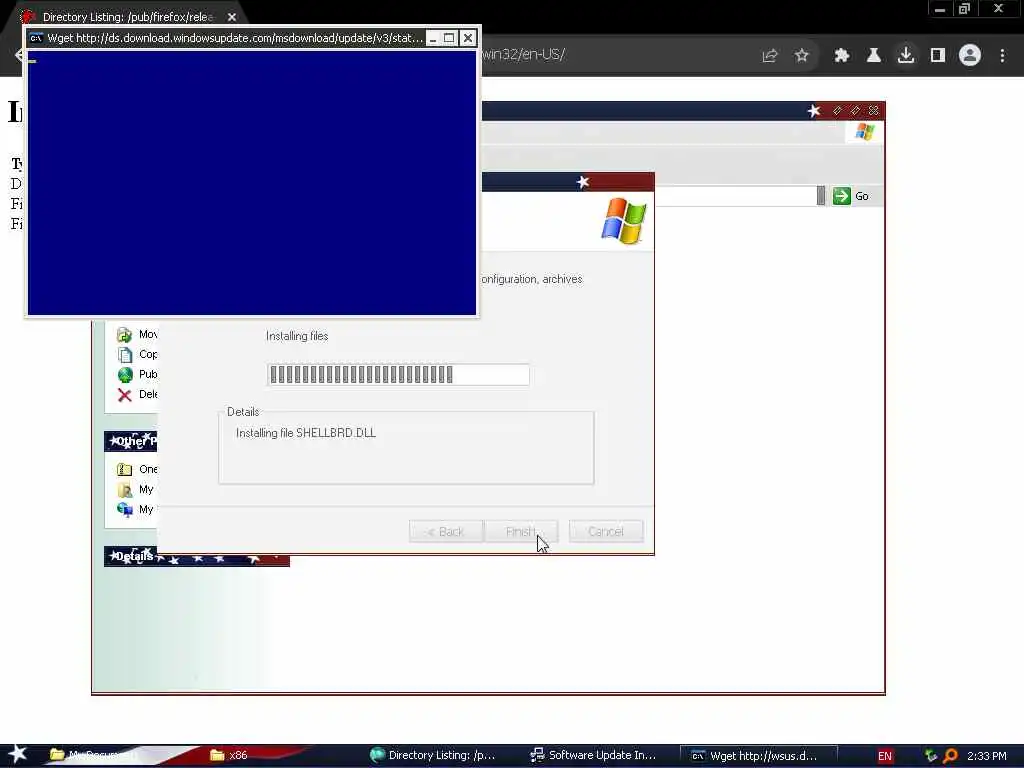This screenshot has height=768, width=1024.
Task: Click 'Installing file SHELLBRD.DLL' details text
Action: 306,433
